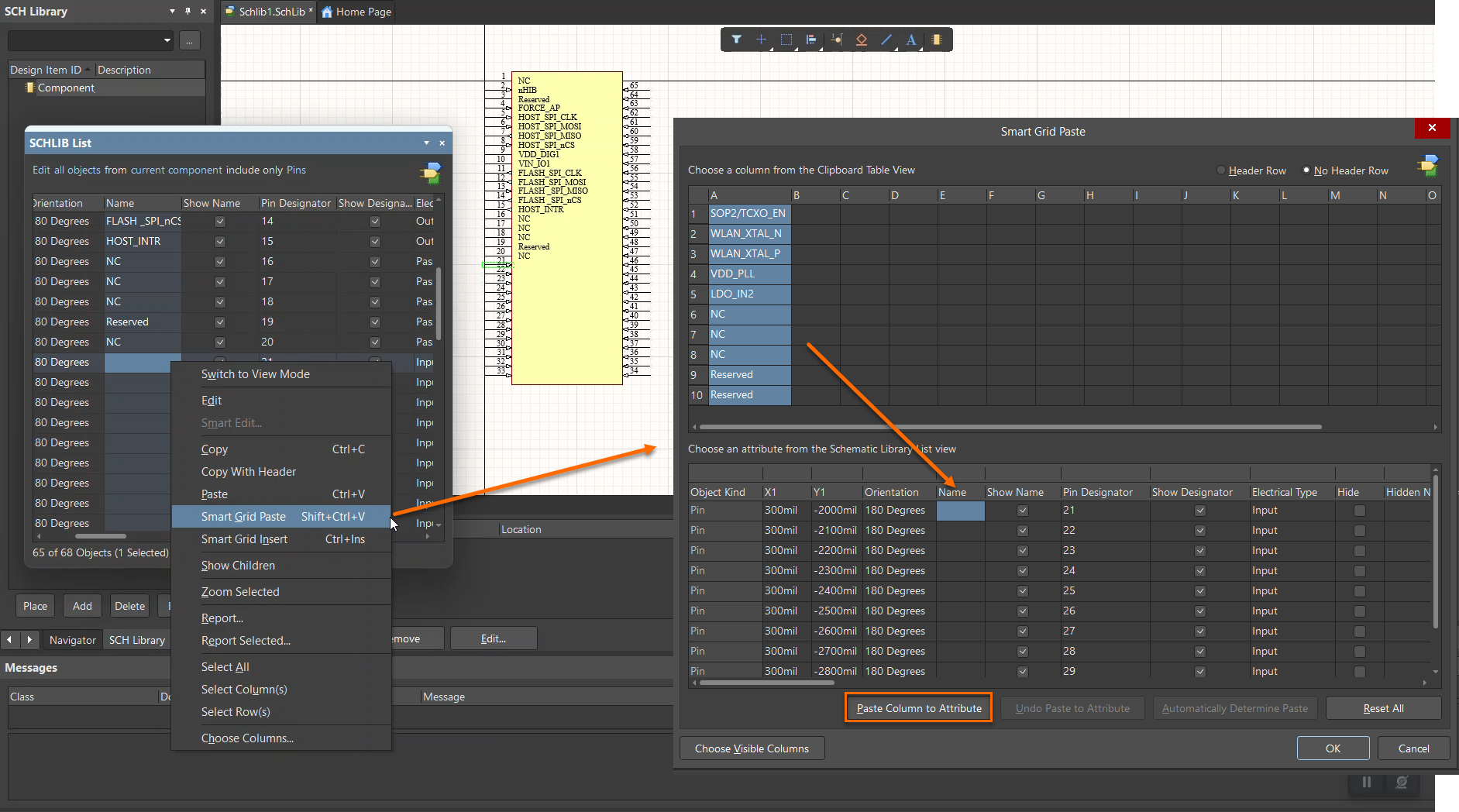This screenshot has width=1459, height=812.
Task: Click the filter funnel icon in toolbar
Action: 736,40
